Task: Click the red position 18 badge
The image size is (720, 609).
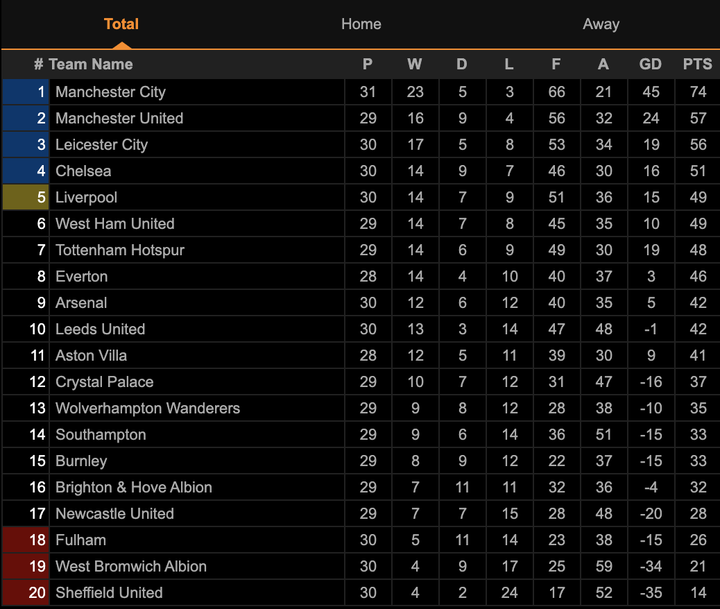Action: (x=27, y=540)
